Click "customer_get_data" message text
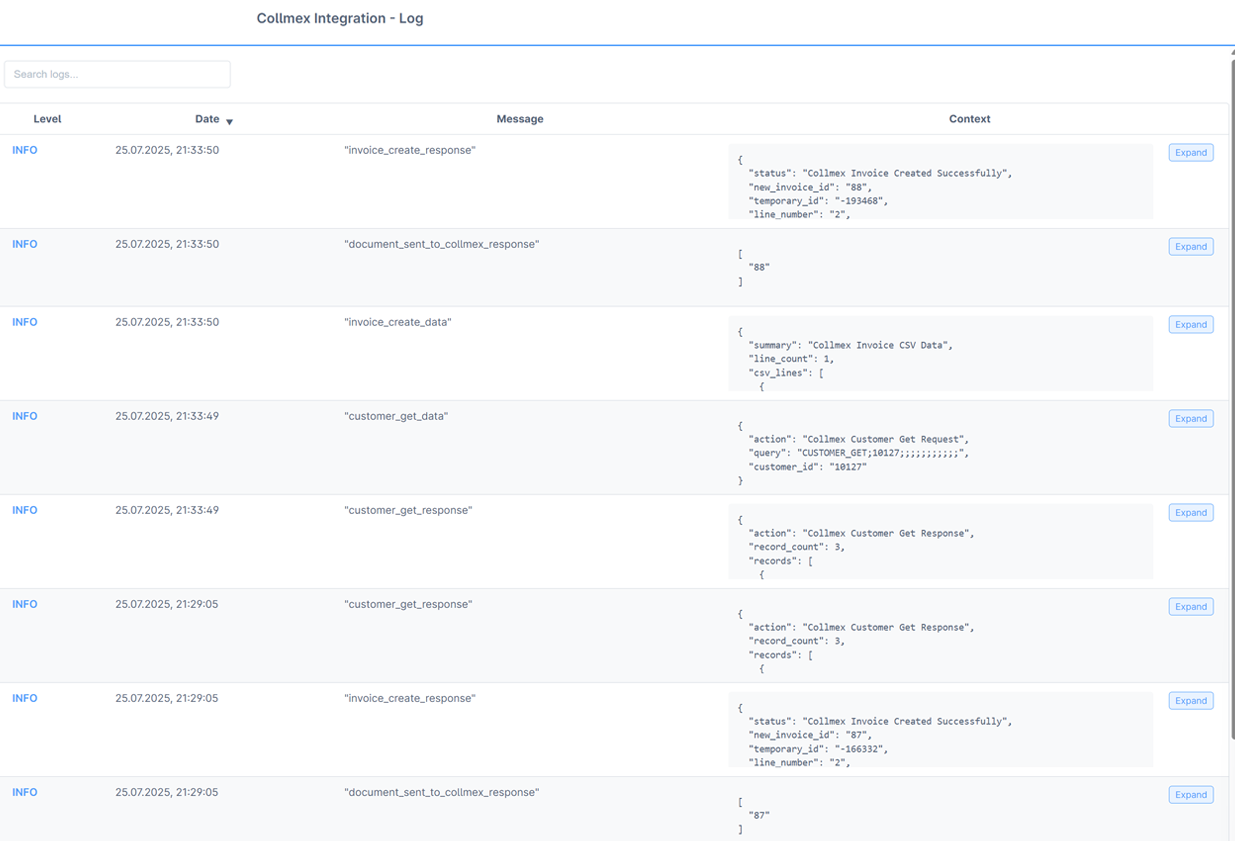The height and width of the screenshot is (841, 1235). pyautogui.click(x=396, y=416)
